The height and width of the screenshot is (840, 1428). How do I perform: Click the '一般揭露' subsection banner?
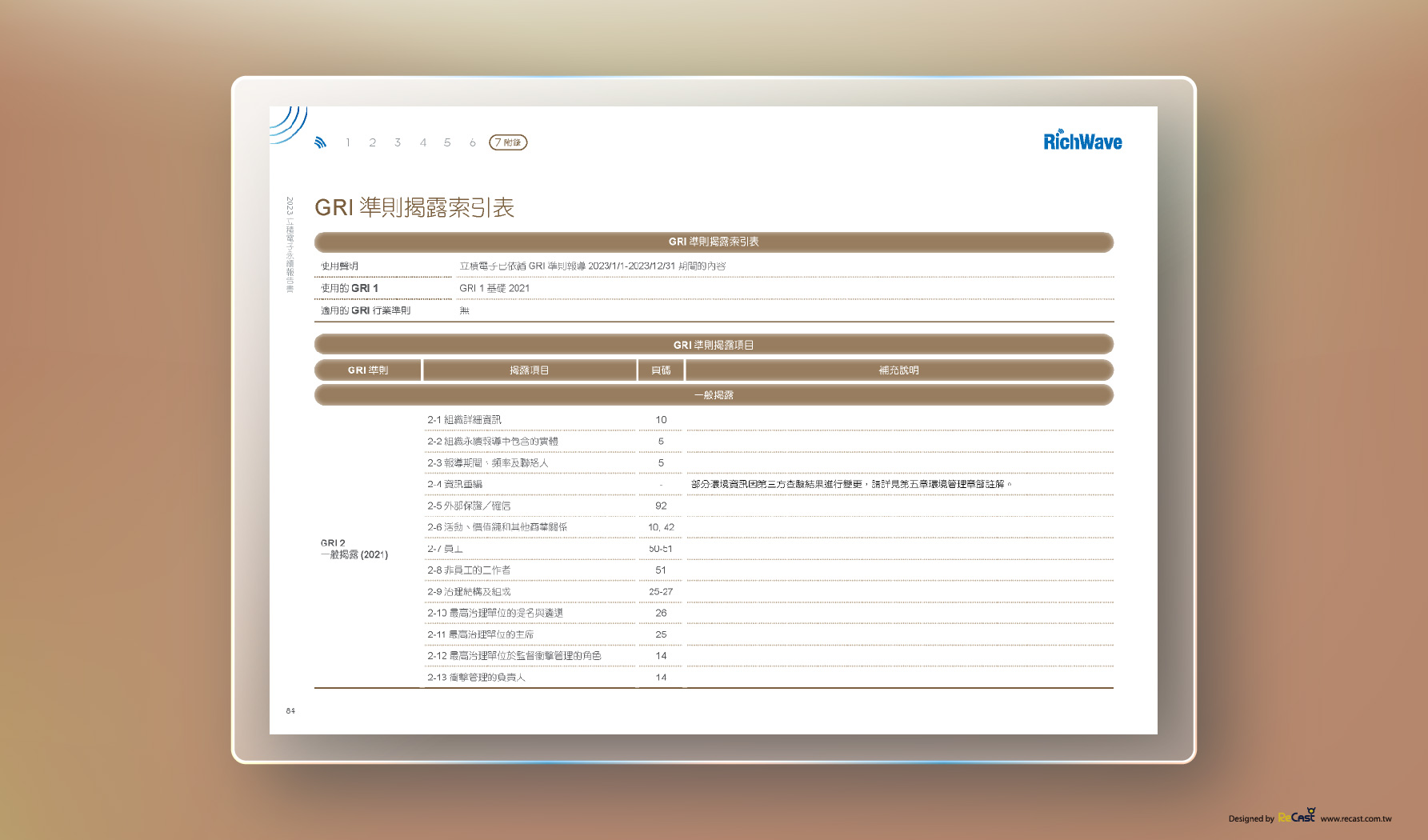[714, 395]
